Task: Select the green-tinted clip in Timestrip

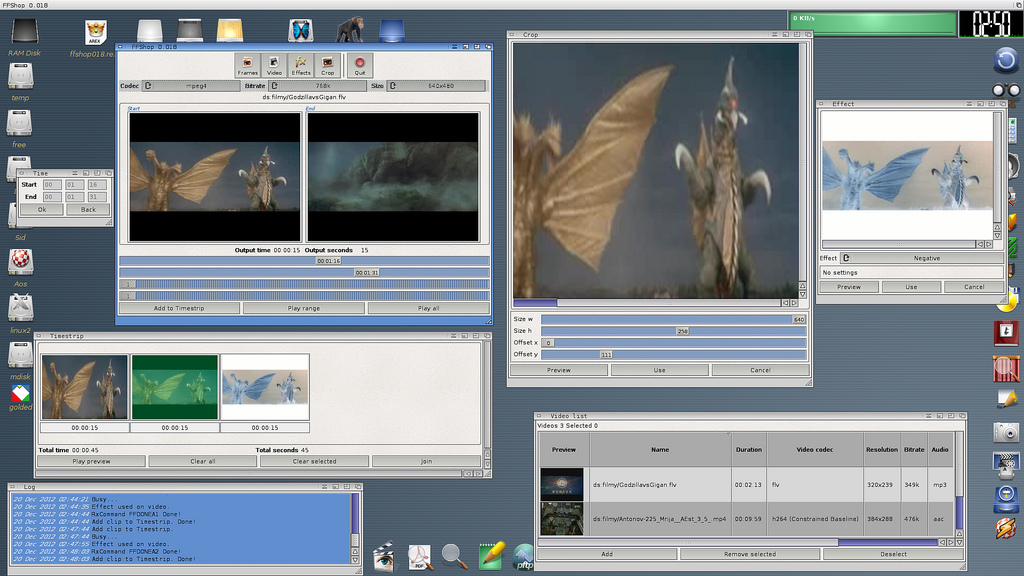Action: 175,387
